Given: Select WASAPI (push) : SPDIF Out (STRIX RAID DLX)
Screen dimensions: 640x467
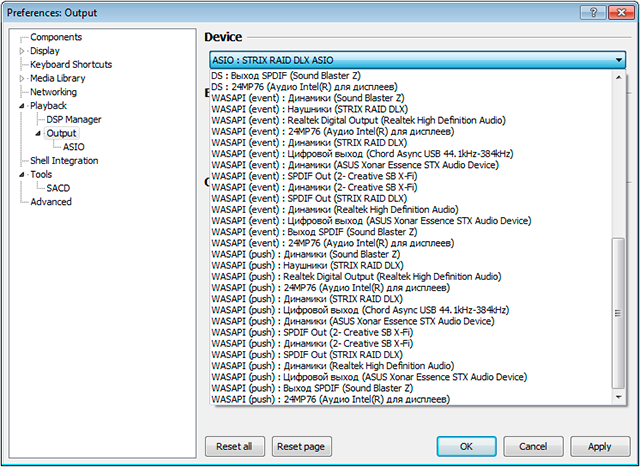Looking at the screenshot, I should tap(411, 355).
